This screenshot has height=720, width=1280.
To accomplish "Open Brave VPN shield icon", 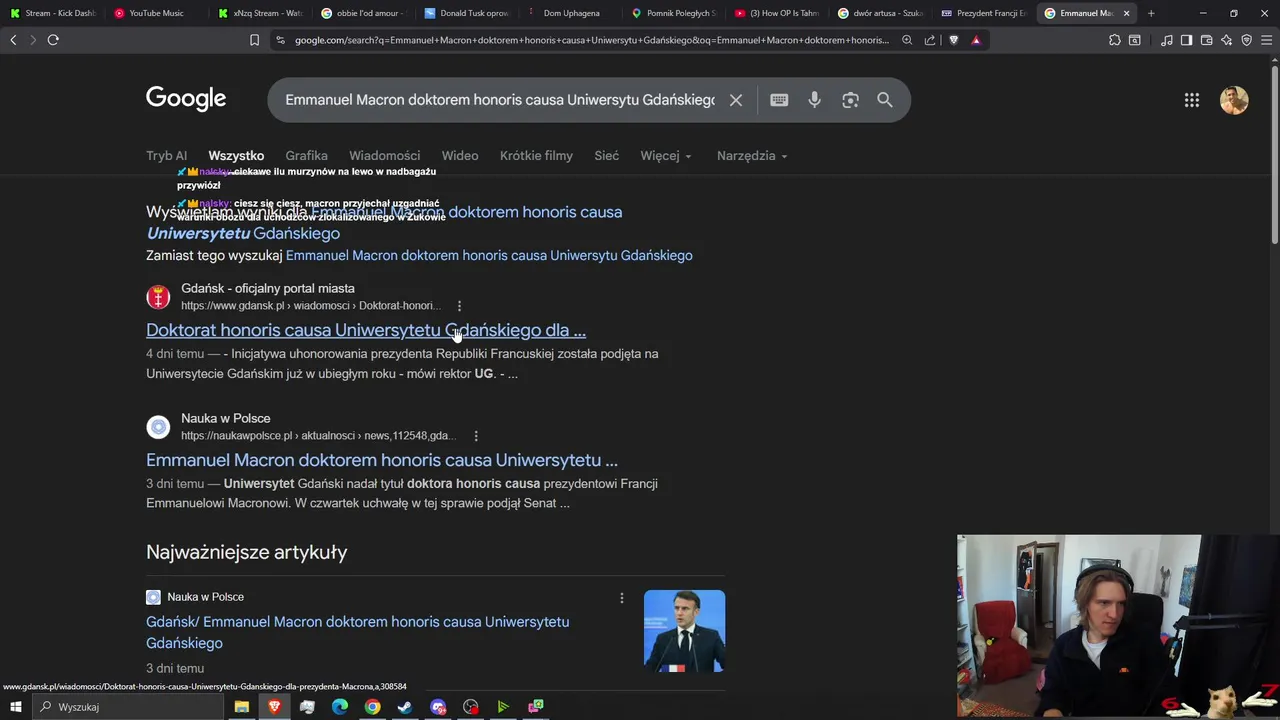I will (1246, 40).
